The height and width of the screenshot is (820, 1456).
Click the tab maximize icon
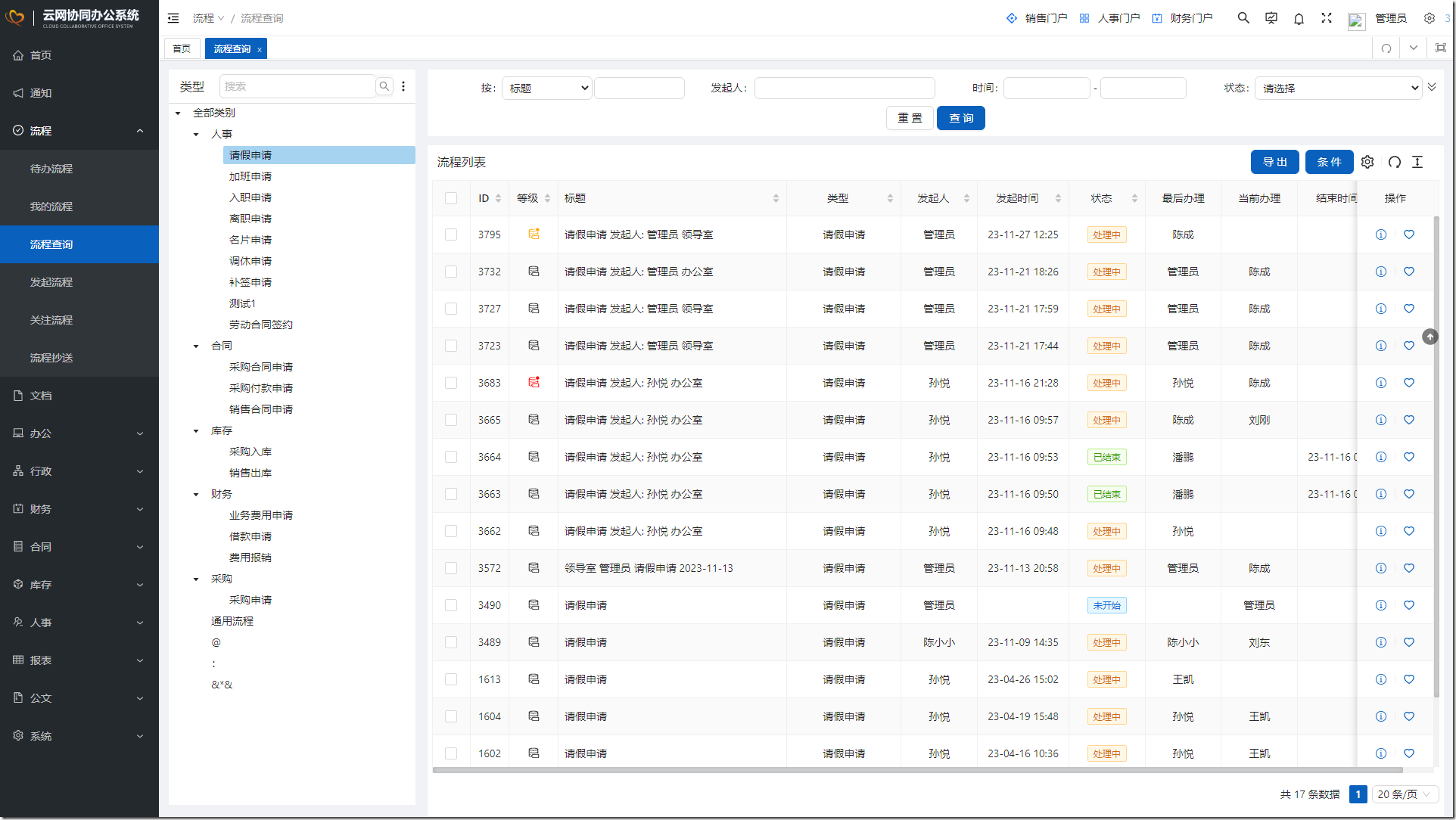1441,48
